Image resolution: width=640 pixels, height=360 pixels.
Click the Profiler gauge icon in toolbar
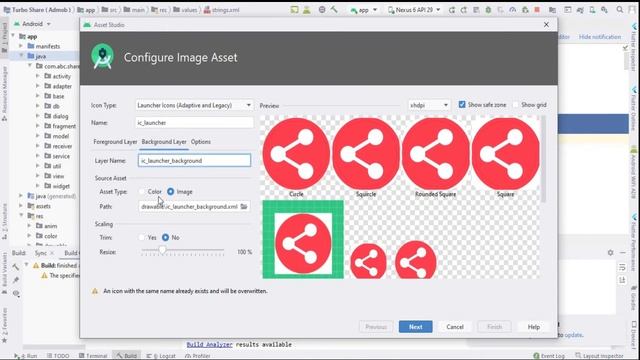point(513,10)
